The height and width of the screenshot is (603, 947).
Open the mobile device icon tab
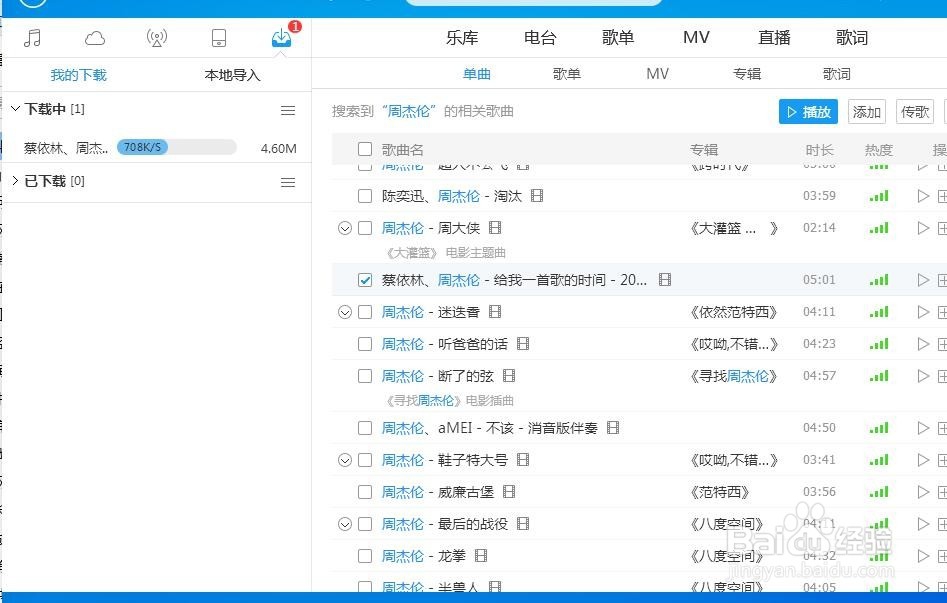[x=219, y=38]
